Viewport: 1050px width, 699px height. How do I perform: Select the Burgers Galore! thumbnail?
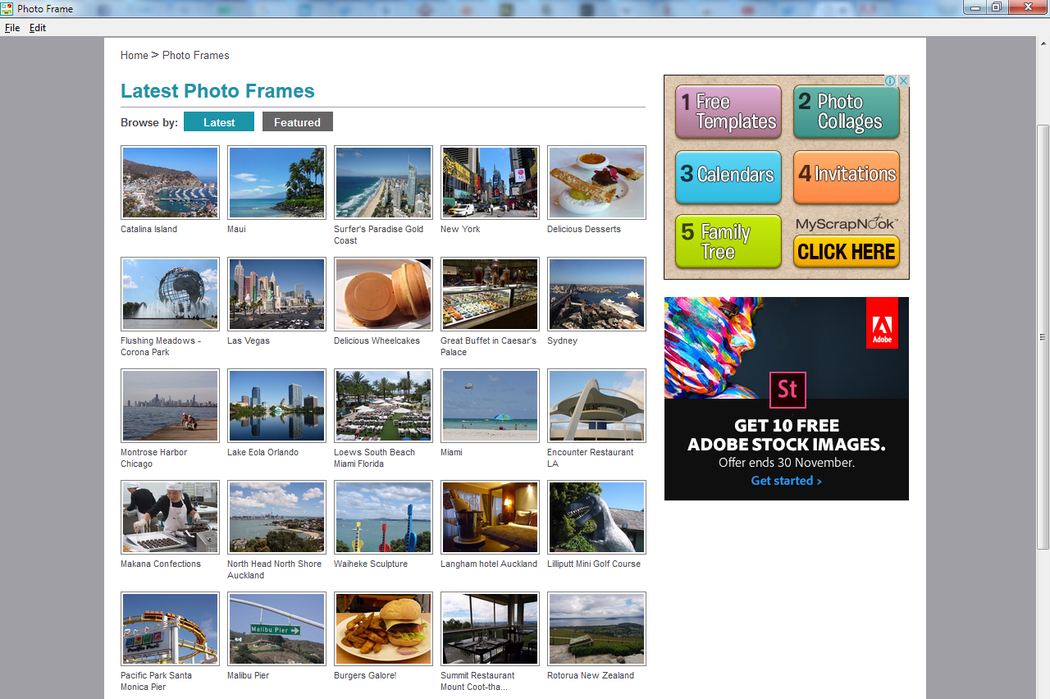[383, 629]
